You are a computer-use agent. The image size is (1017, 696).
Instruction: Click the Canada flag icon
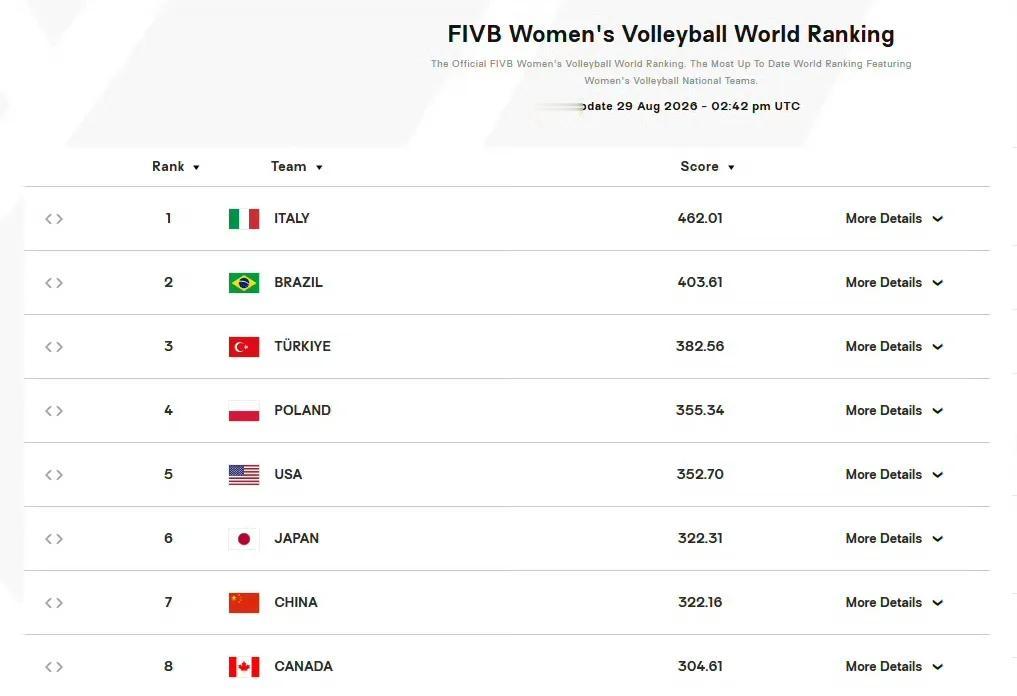[244, 667]
